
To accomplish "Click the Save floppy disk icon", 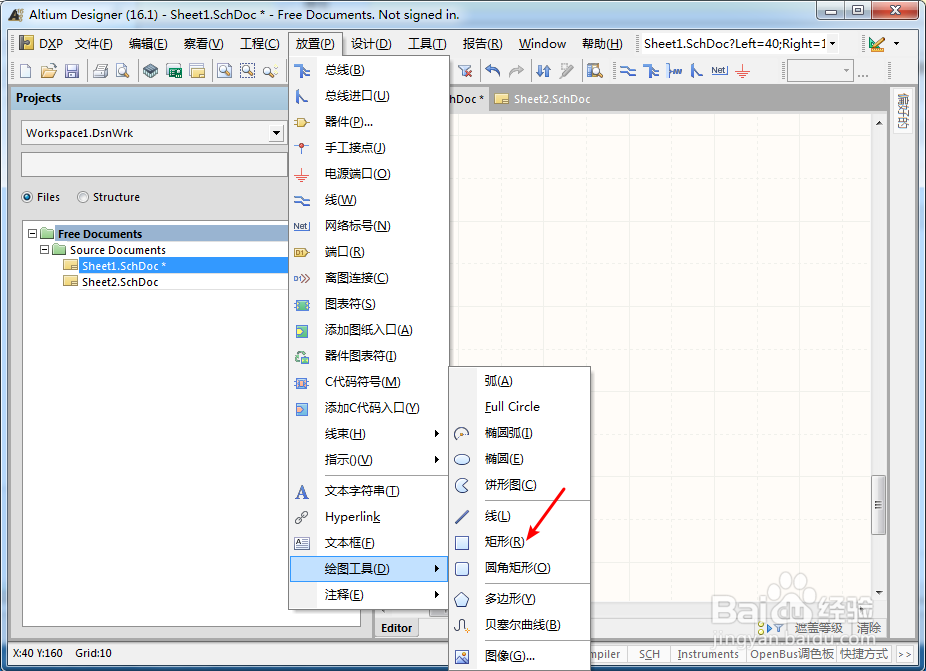I will pyautogui.click(x=72, y=71).
